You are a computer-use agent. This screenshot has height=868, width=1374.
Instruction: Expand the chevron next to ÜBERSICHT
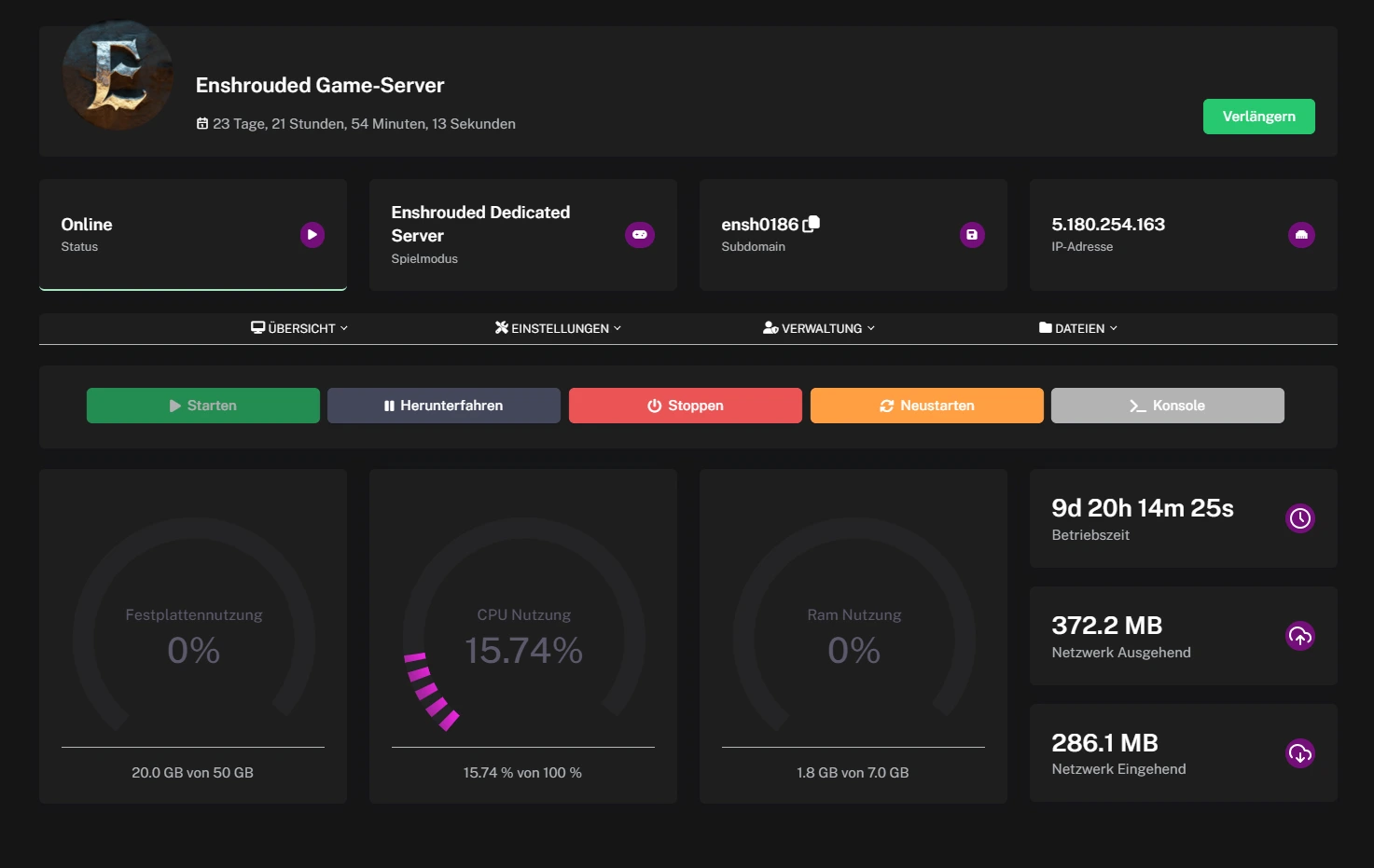click(344, 328)
